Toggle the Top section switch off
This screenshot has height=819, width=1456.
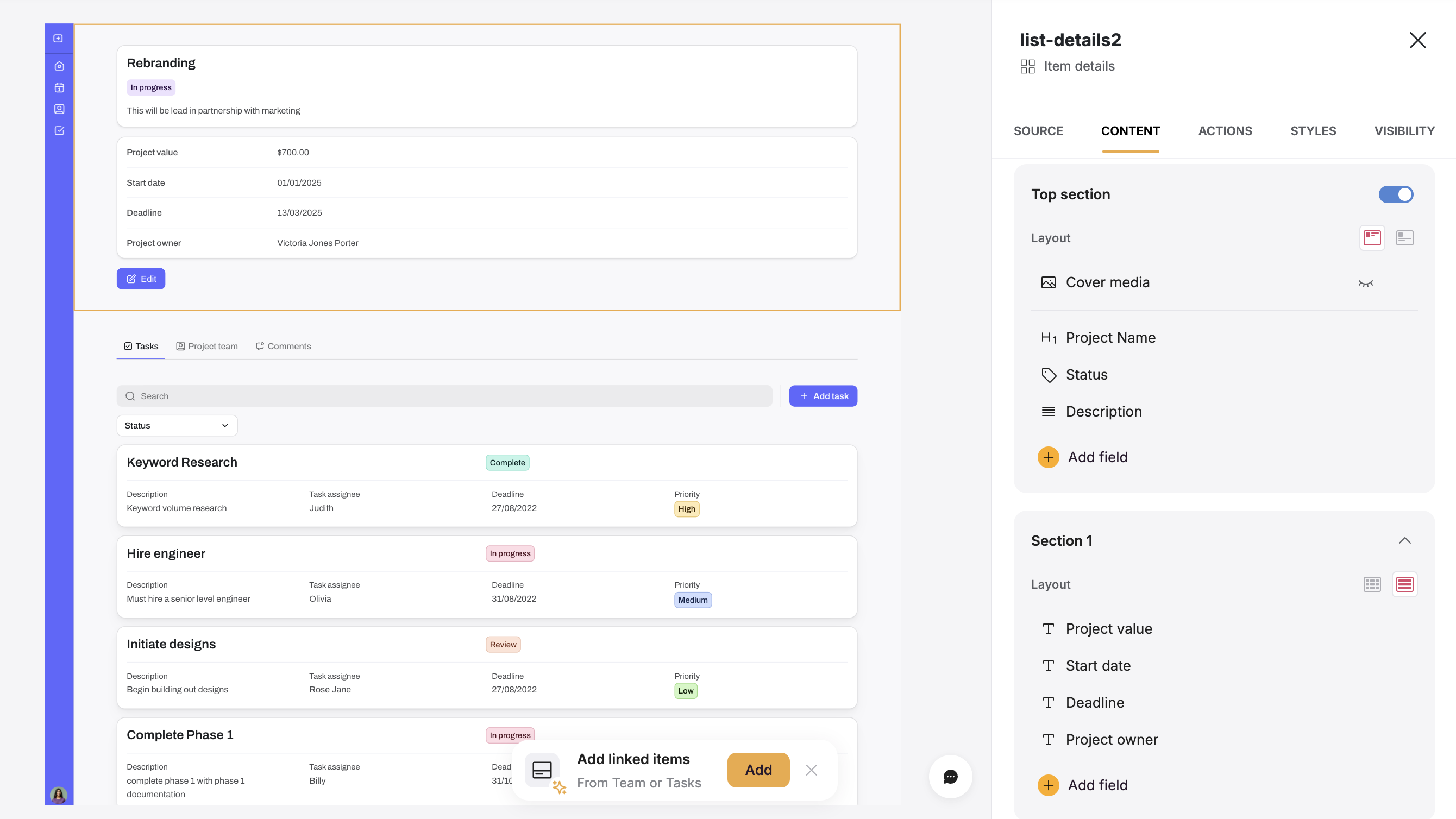[x=1396, y=194]
